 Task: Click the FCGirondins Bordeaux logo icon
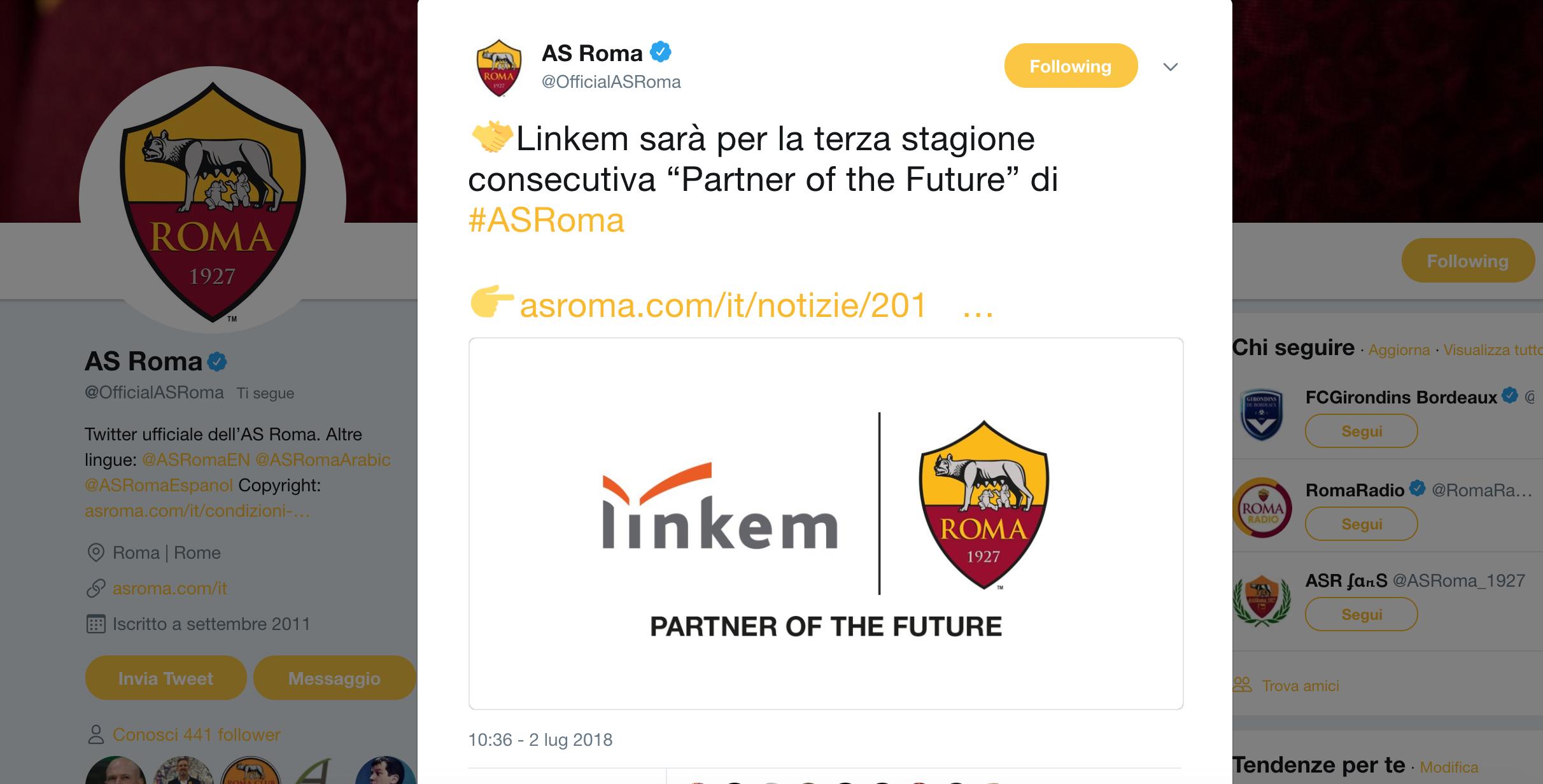(1262, 415)
